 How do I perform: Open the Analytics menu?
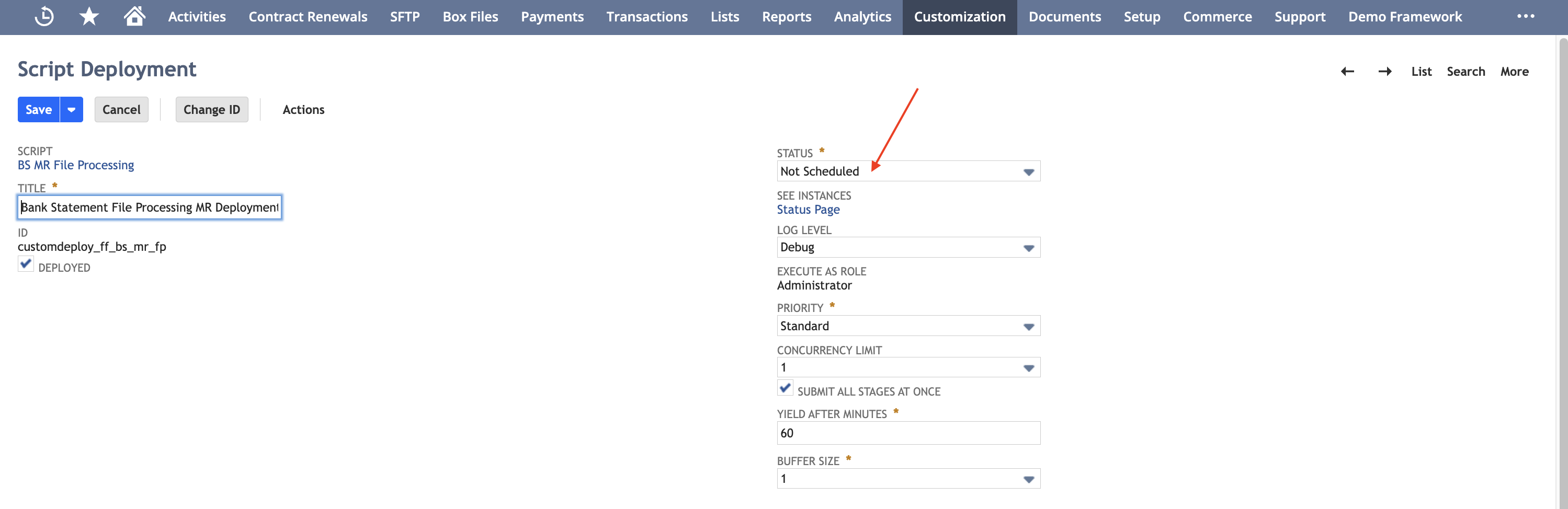(x=862, y=17)
